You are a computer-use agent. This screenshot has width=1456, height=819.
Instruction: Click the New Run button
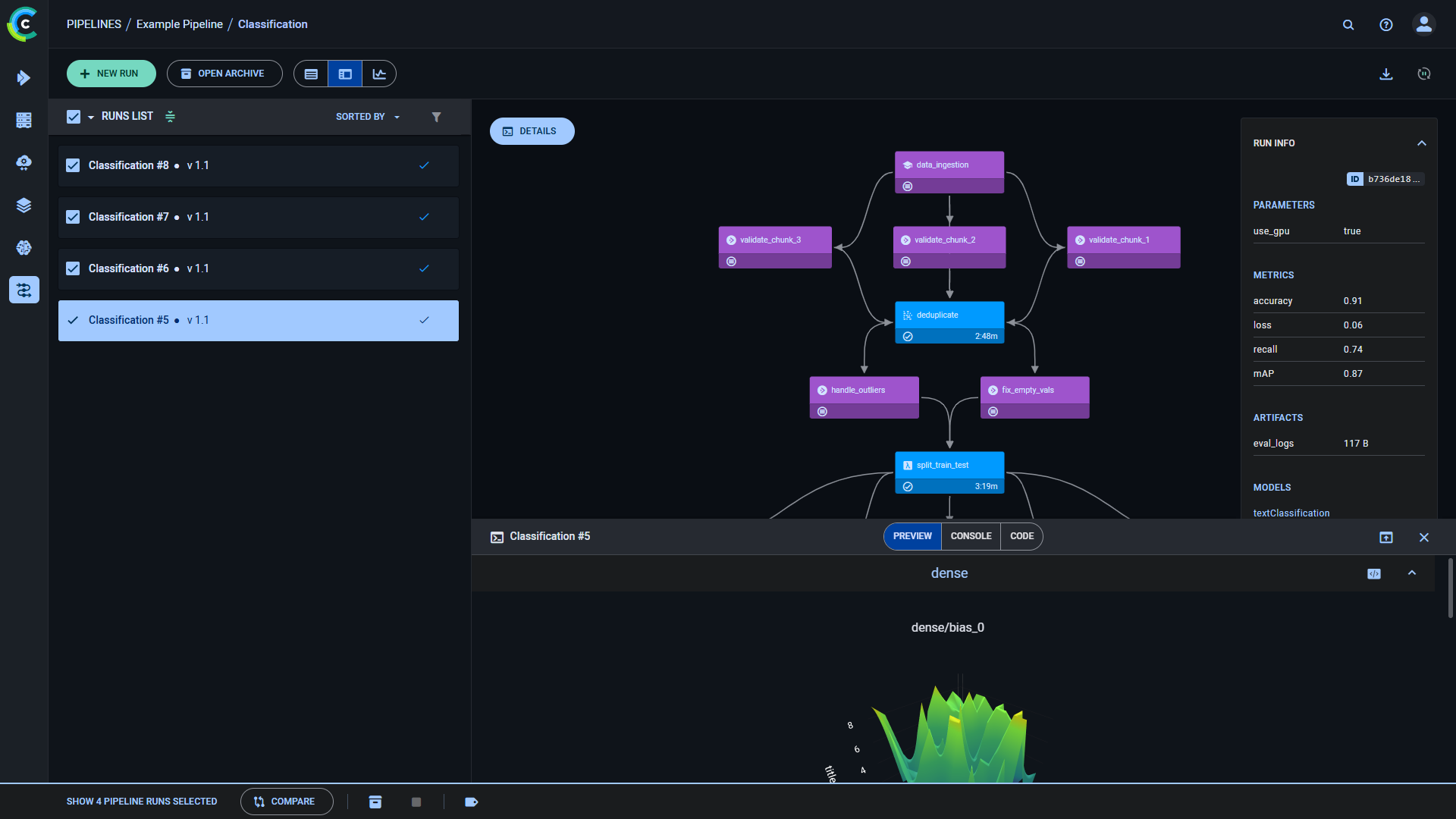[x=111, y=74]
